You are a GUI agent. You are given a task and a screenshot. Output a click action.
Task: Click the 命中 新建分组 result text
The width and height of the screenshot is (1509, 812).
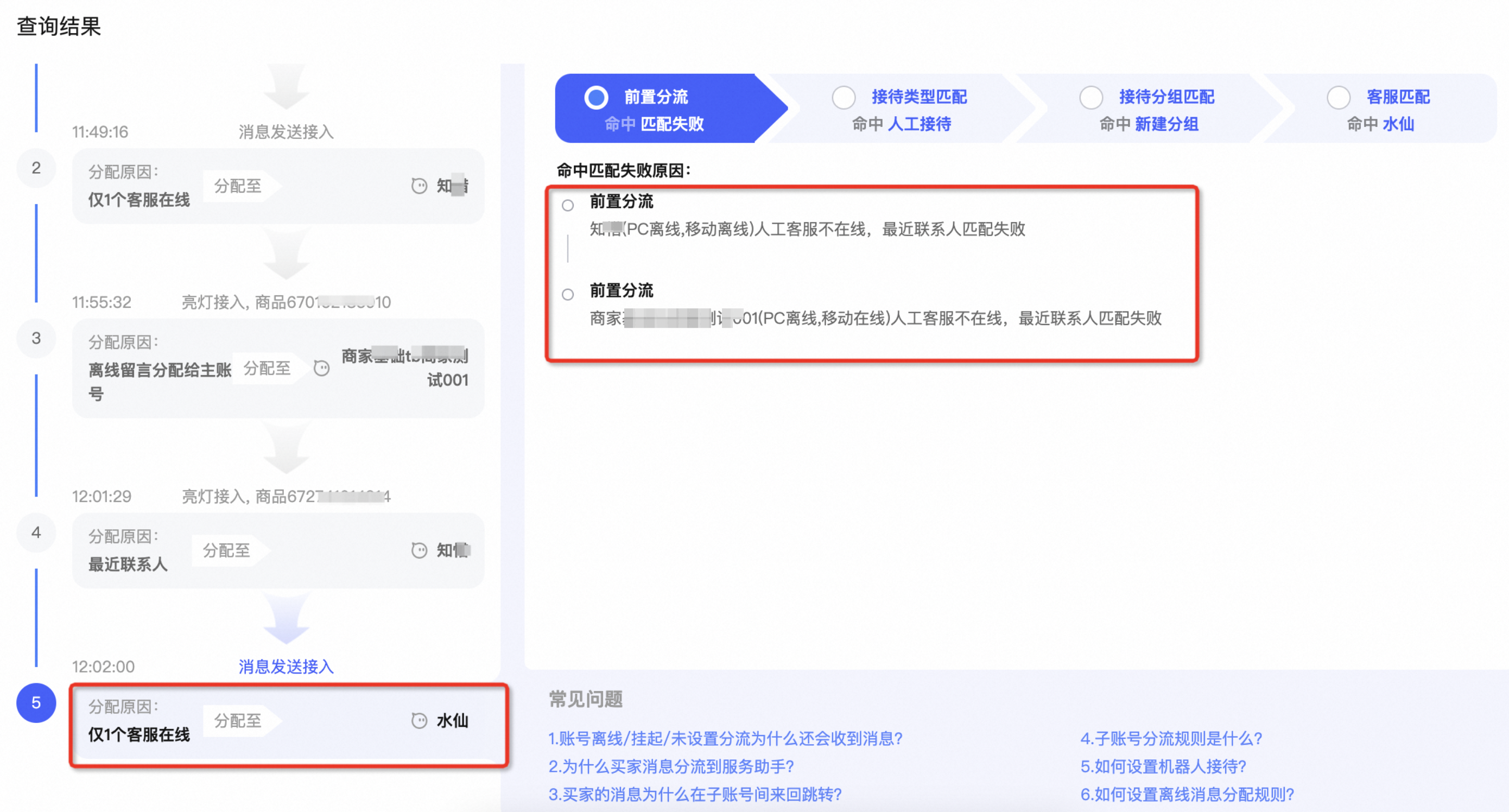tap(1148, 124)
